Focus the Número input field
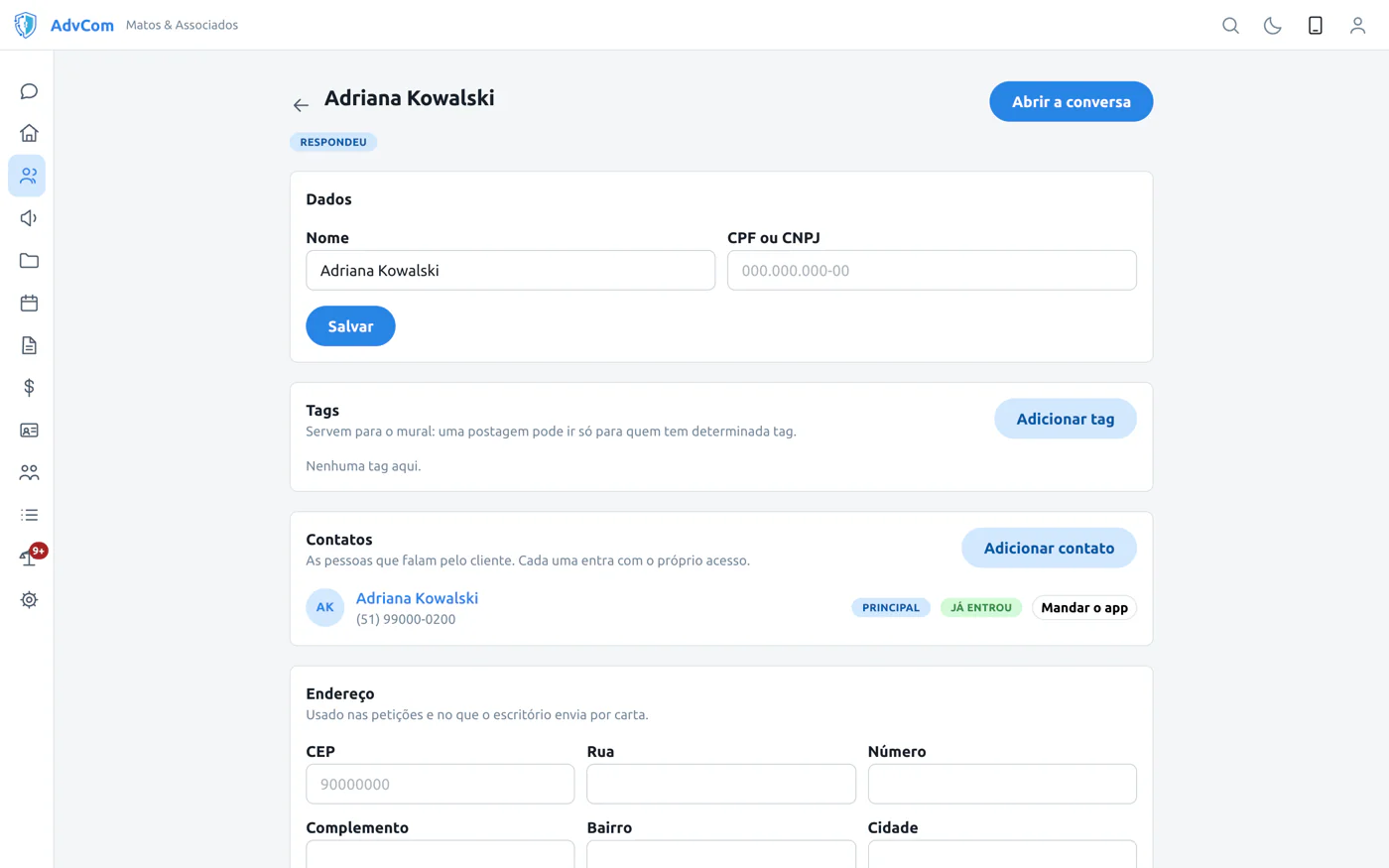Image resolution: width=1389 pixels, height=868 pixels. 1002,784
